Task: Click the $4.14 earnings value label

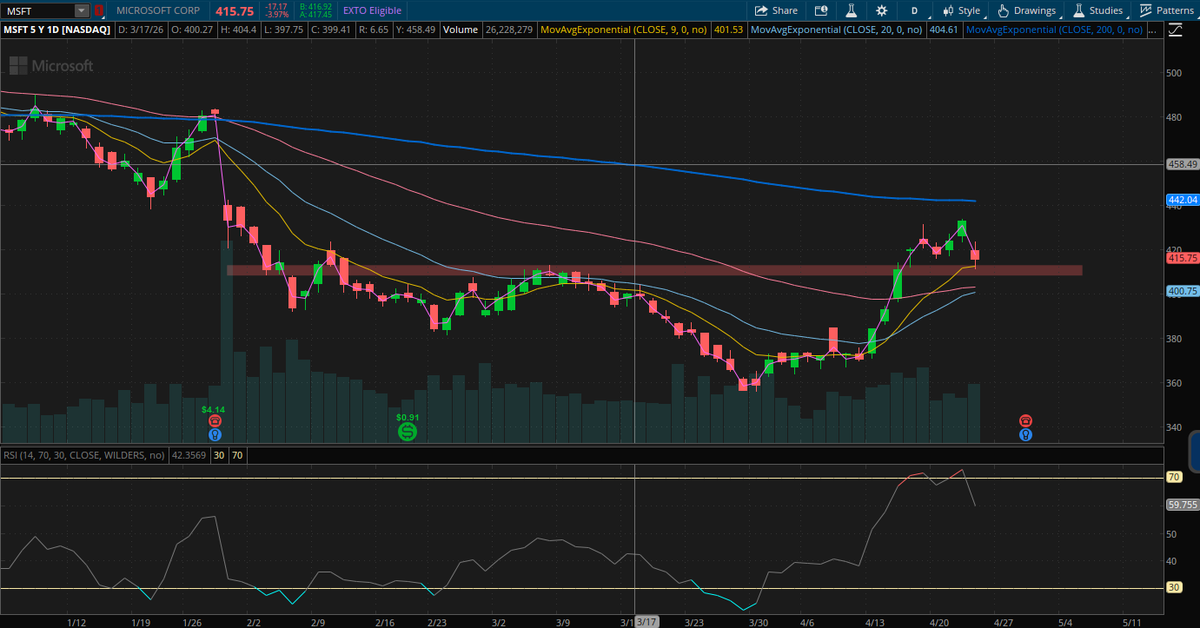Action: [x=213, y=409]
